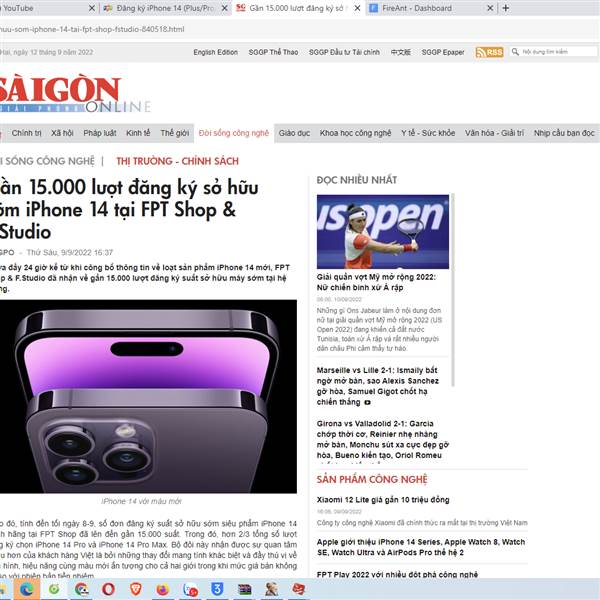Click the Đọc nhiều nhất heading
The height and width of the screenshot is (600, 600).
357,180
